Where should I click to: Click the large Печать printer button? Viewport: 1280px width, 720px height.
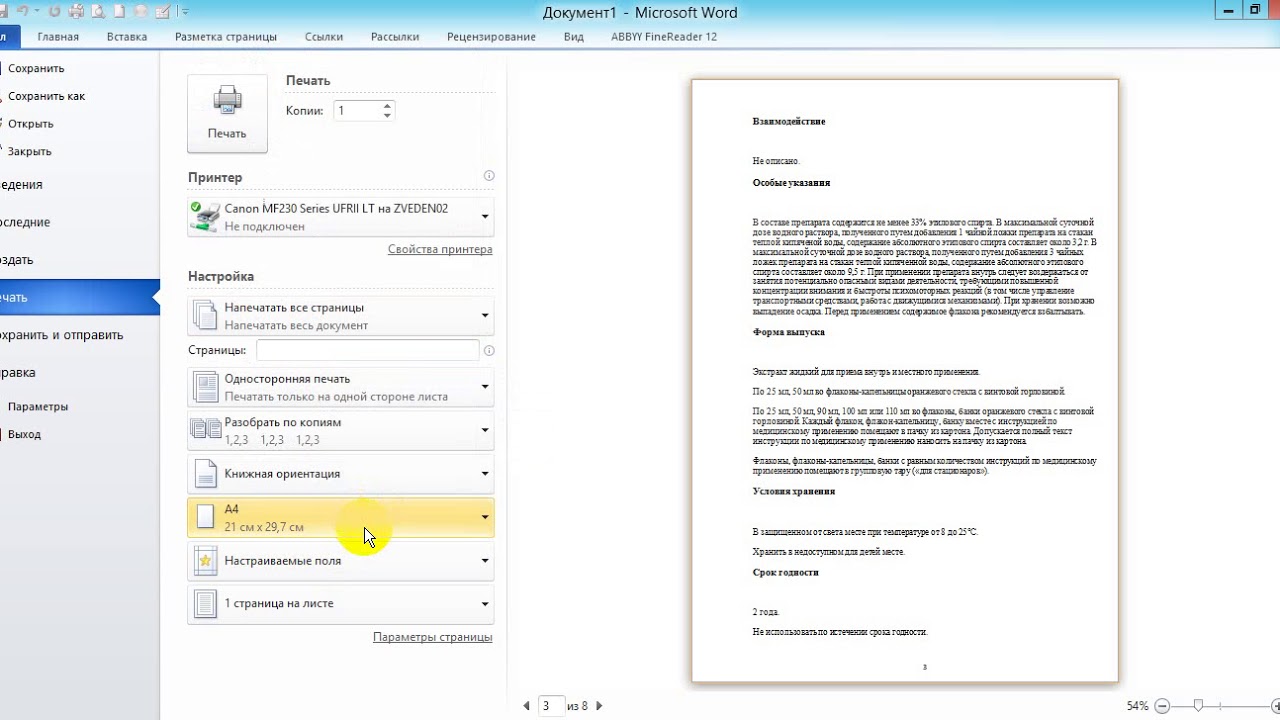227,113
